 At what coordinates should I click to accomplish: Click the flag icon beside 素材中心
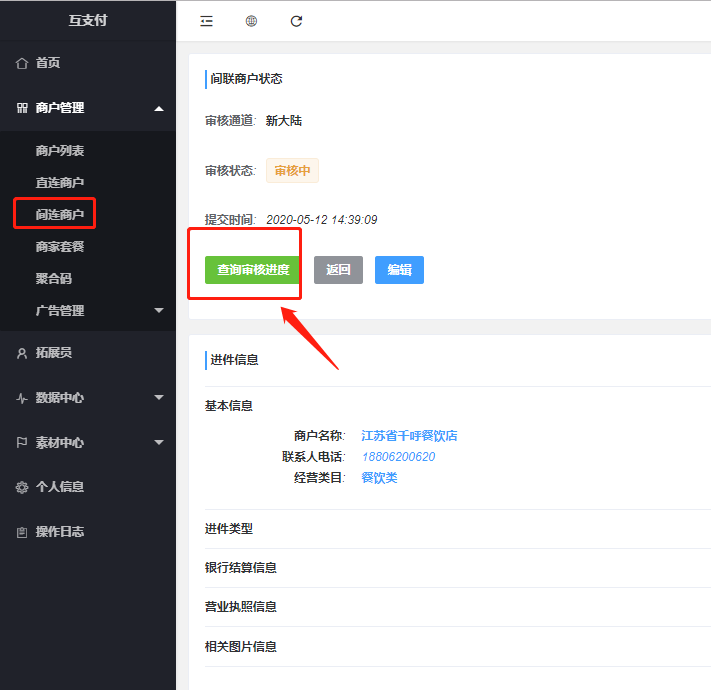click(22, 442)
